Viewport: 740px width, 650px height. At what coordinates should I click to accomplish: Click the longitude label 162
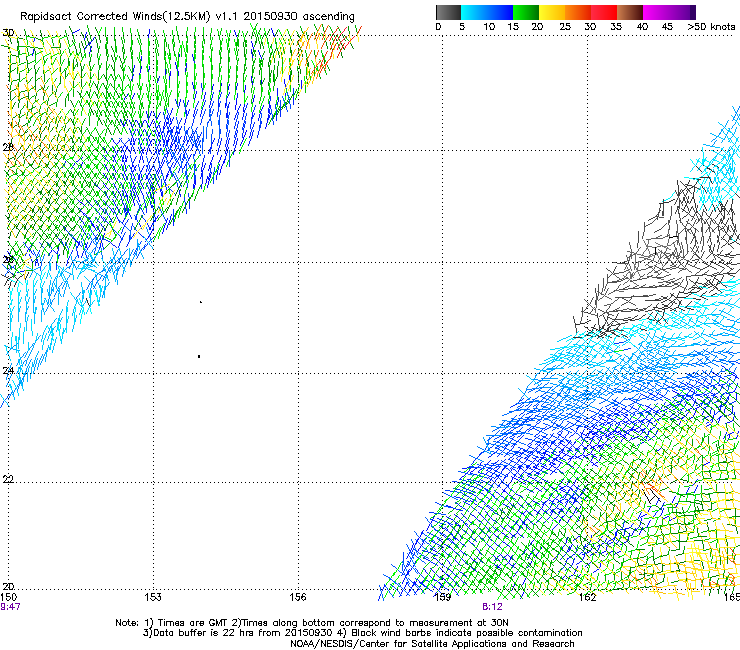click(587, 597)
